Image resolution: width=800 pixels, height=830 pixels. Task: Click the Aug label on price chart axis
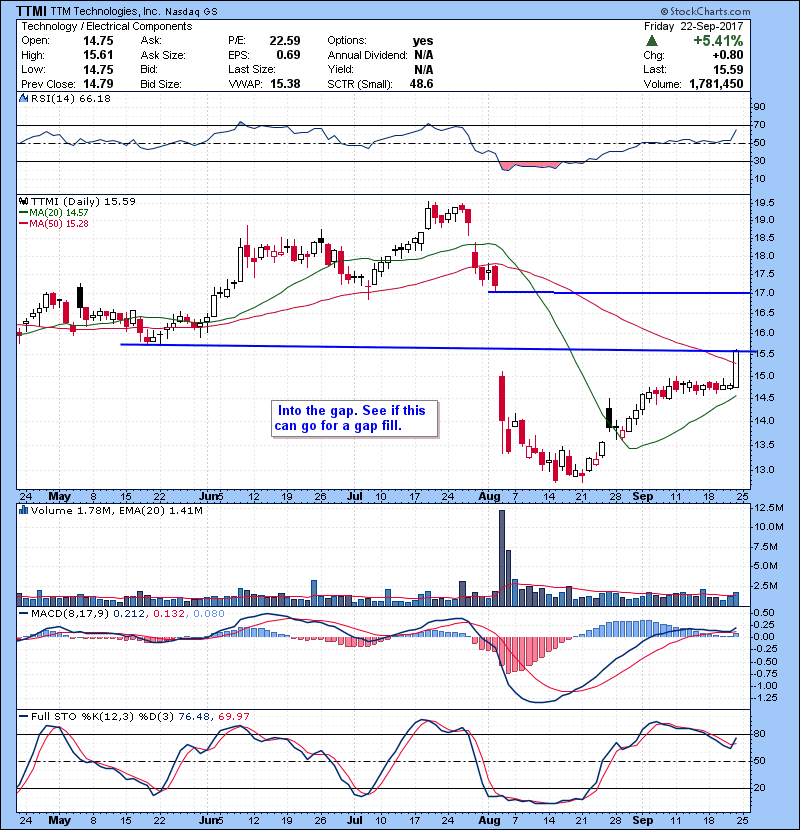(x=489, y=496)
